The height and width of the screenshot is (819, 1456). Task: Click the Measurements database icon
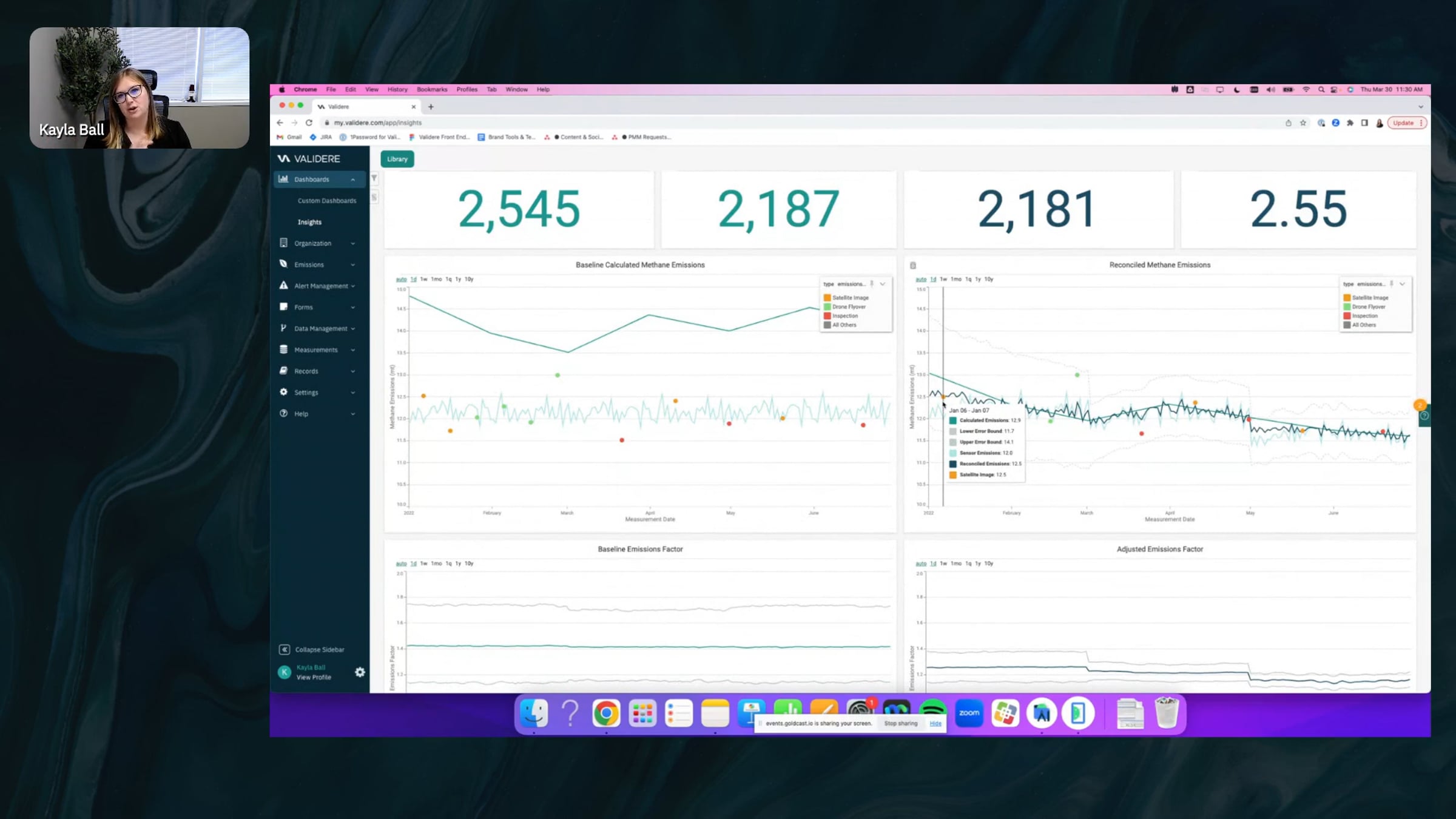coord(283,349)
